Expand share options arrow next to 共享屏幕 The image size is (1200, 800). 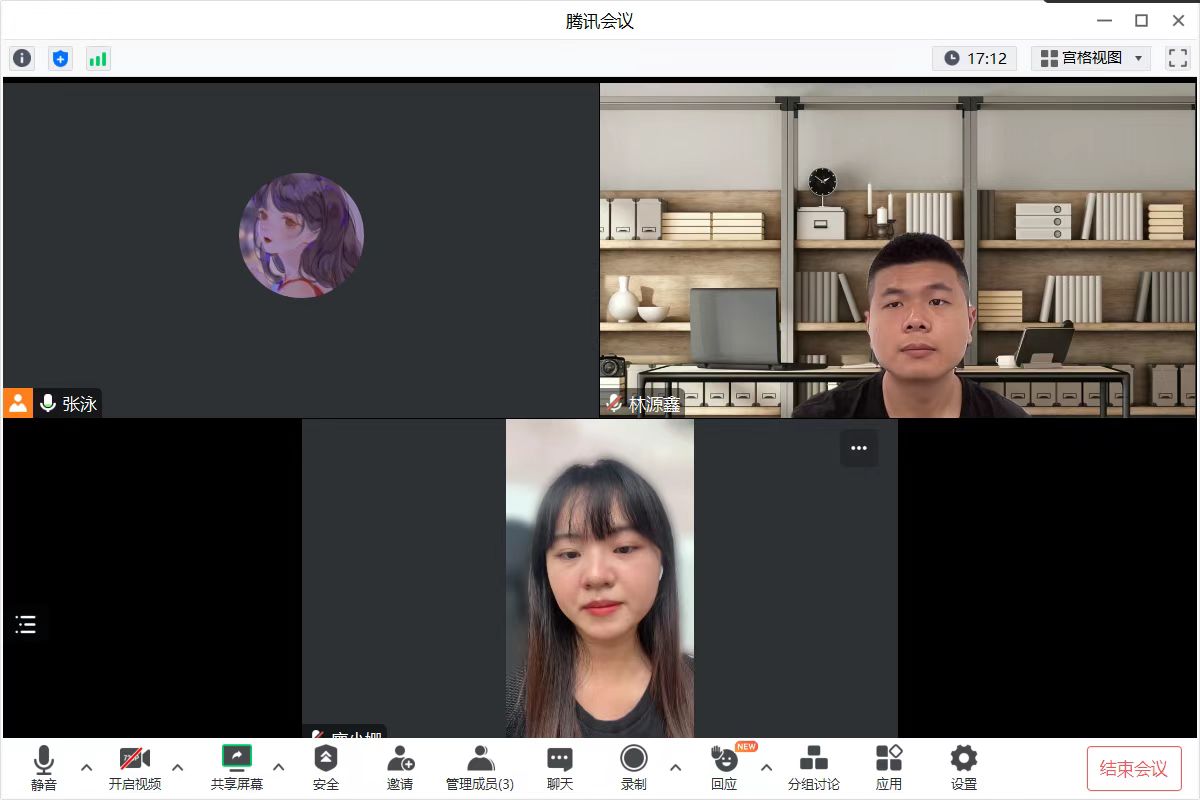pyautogui.click(x=279, y=768)
